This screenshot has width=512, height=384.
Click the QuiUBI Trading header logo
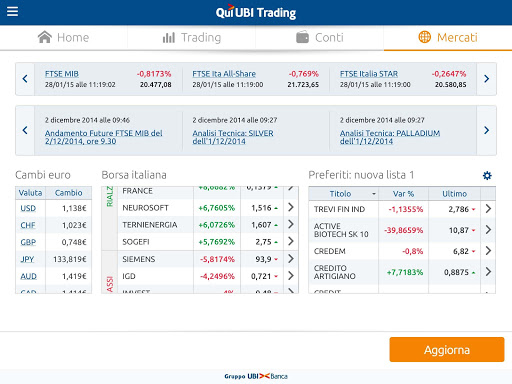click(256, 12)
